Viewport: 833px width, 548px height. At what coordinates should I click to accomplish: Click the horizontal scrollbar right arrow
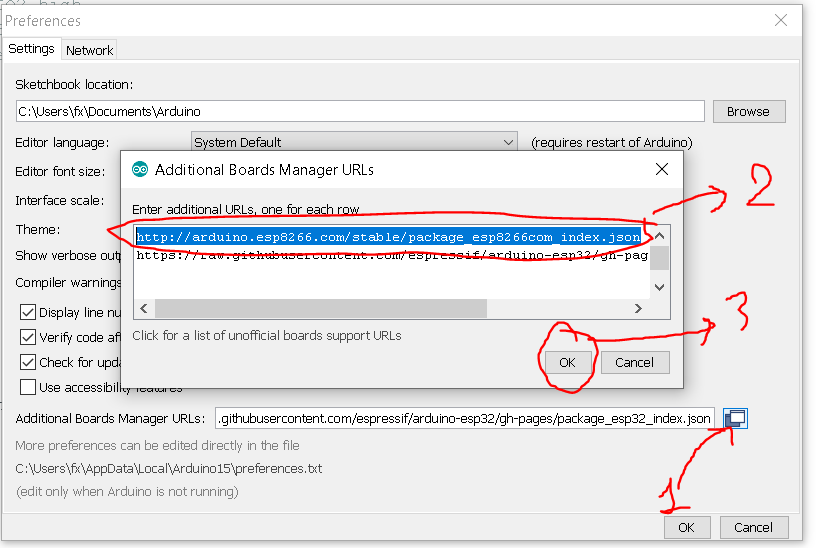(x=639, y=309)
